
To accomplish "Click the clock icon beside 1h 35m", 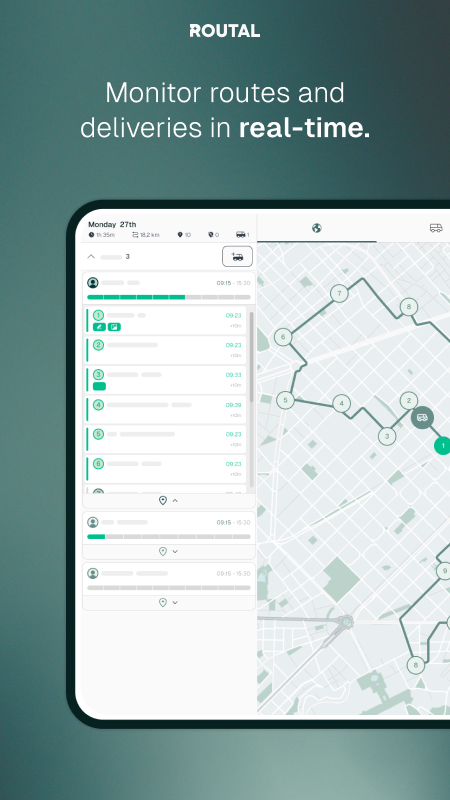I will [91, 235].
